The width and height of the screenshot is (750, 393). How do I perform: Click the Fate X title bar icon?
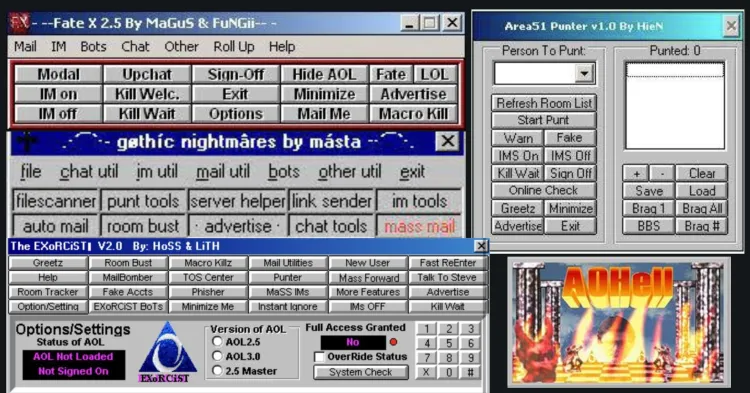pyautogui.click(x=20, y=23)
